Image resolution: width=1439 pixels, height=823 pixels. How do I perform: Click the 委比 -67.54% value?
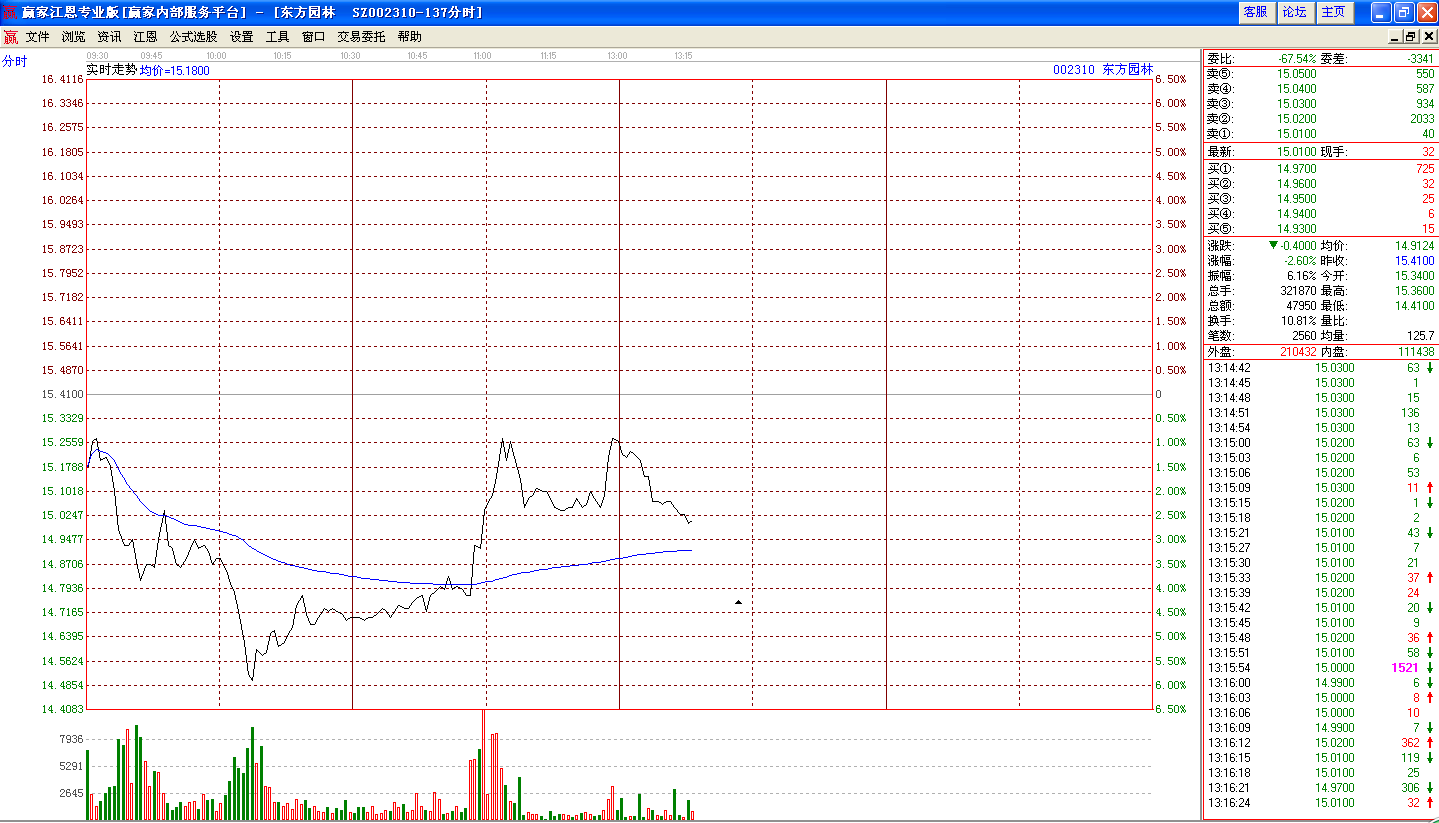pos(1297,59)
